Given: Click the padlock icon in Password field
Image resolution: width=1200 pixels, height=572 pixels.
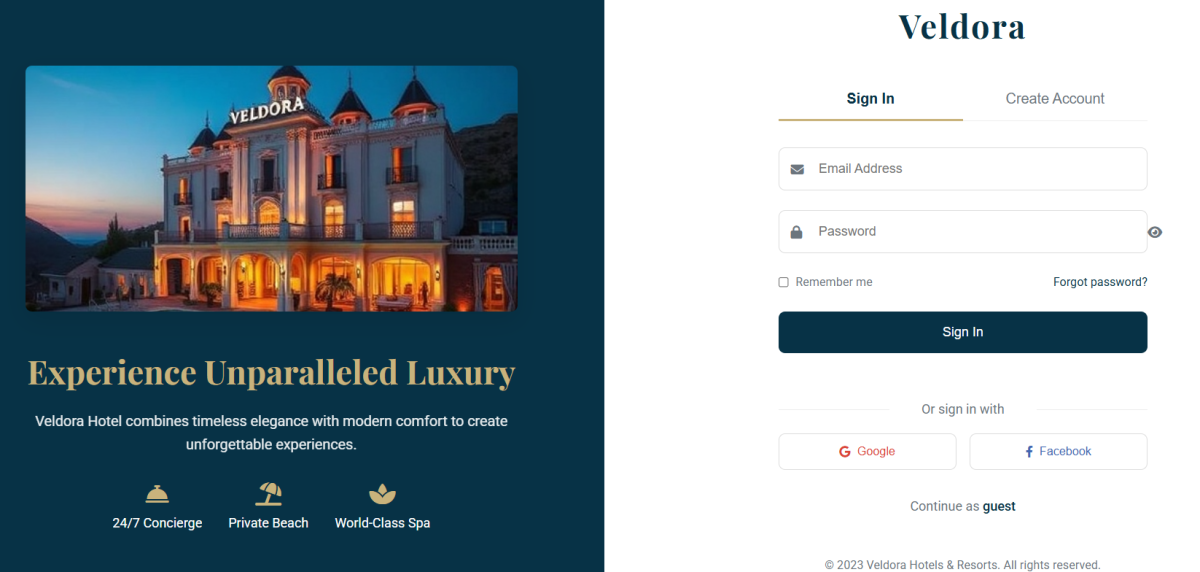Looking at the screenshot, I should (x=797, y=232).
